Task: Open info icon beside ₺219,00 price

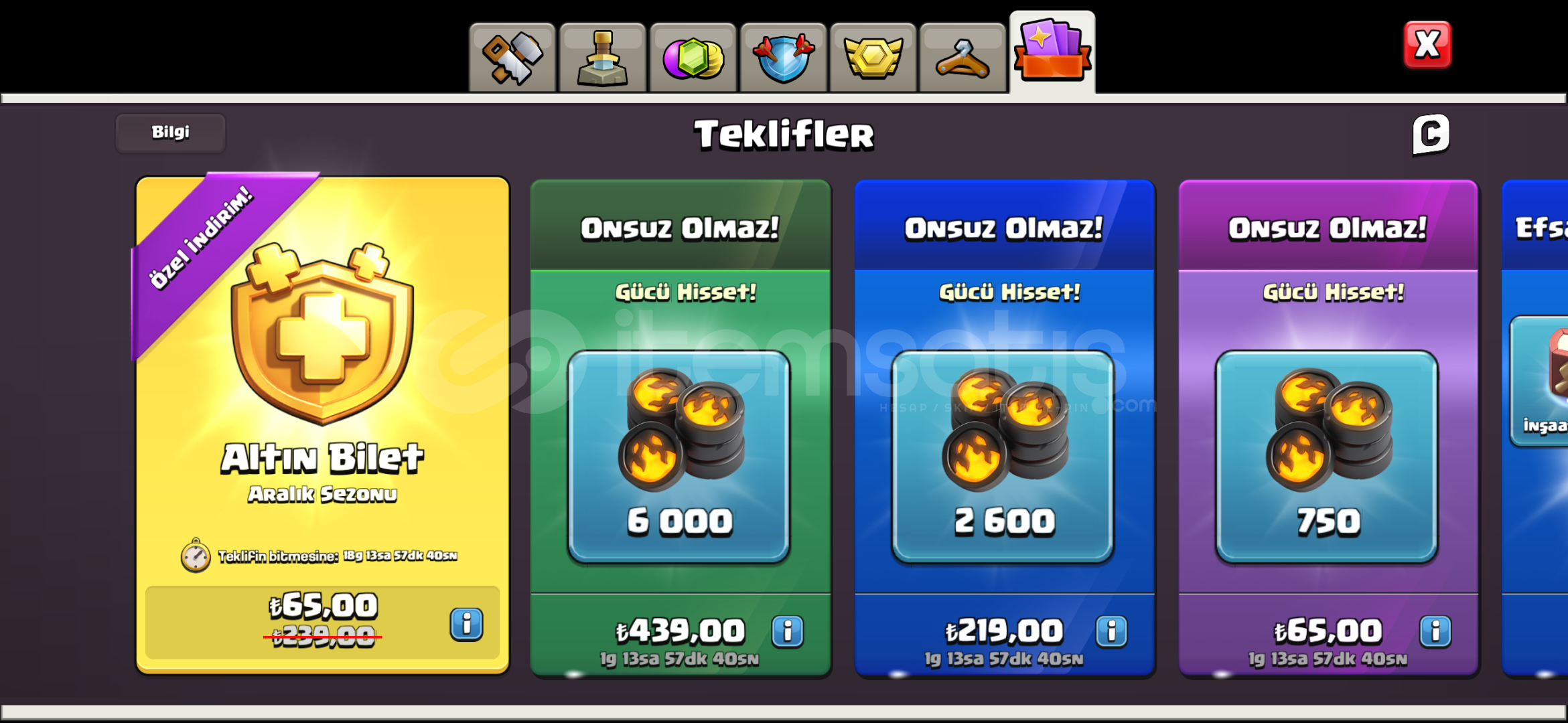Action: pos(1112,631)
